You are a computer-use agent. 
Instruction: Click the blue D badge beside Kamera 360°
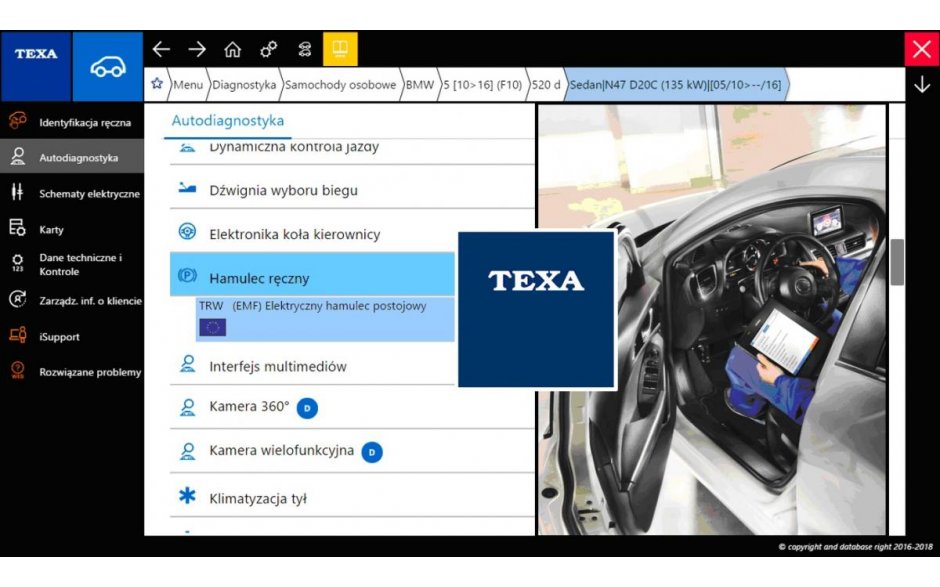coord(308,408)
